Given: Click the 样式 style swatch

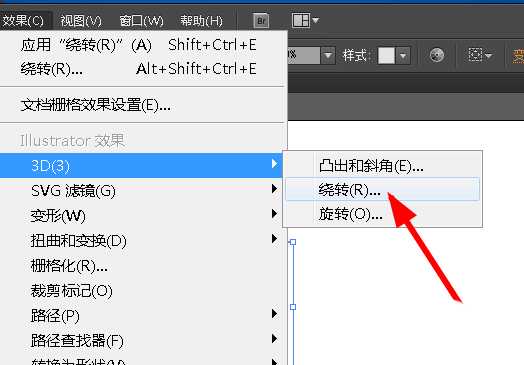Looking at the screenshot, I should coord(386,55).
